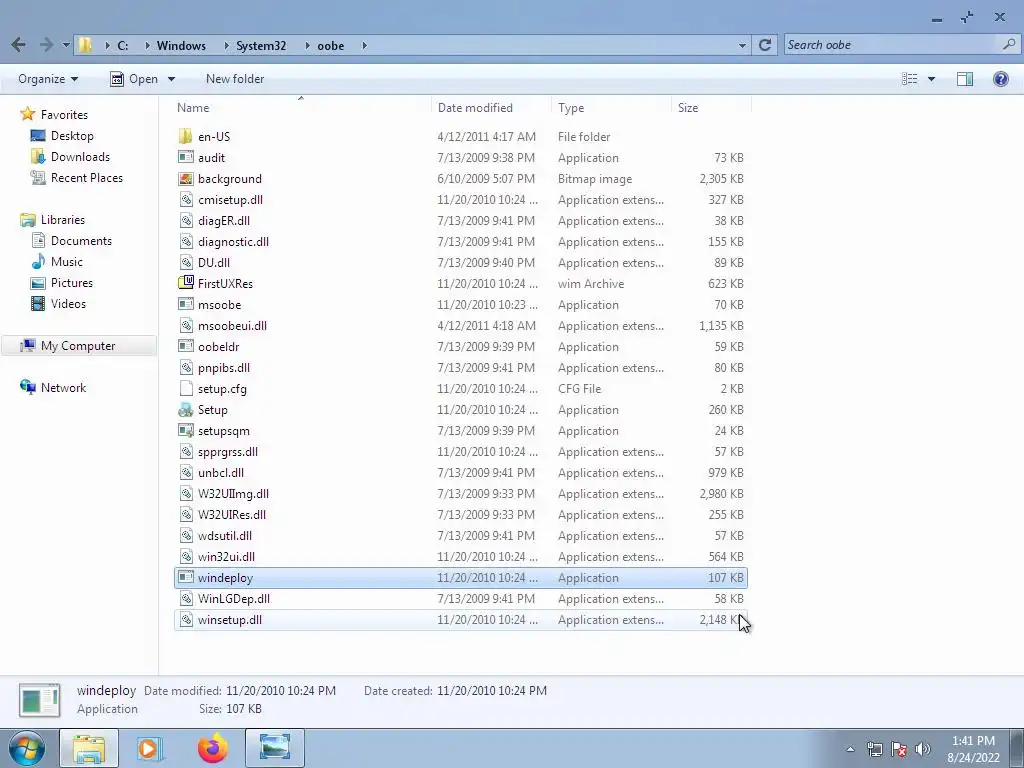Select the diagER.dll file name
Viewport: 1024px width, 768px height.
point(224,221)
